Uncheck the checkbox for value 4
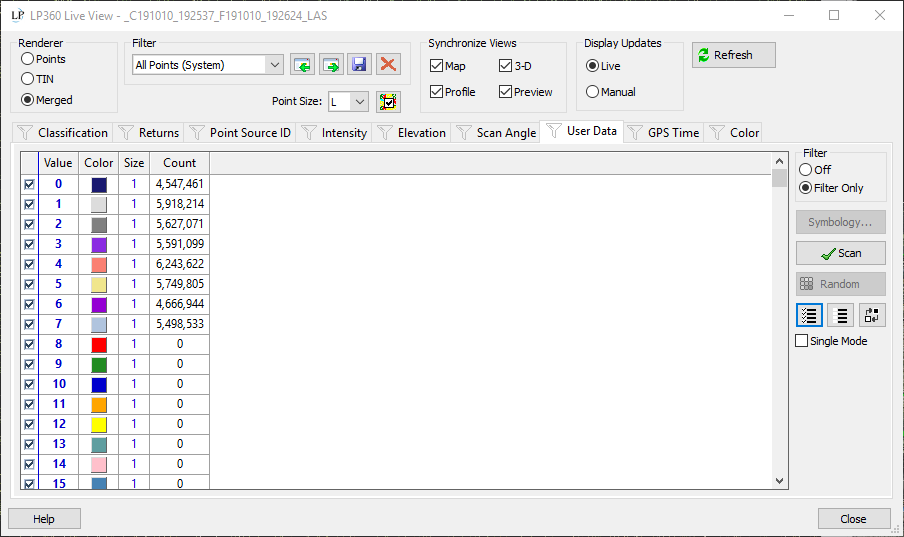Screen dimensions: 904x537 tap(29, 264)
